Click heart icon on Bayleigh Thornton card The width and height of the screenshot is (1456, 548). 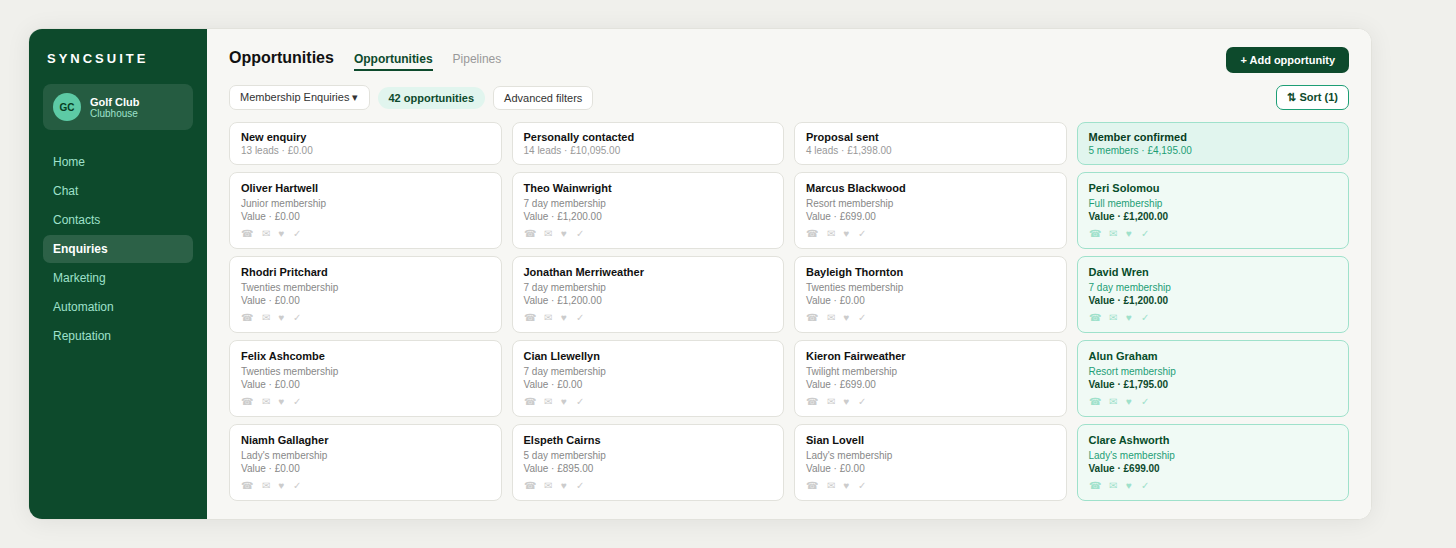846,317
